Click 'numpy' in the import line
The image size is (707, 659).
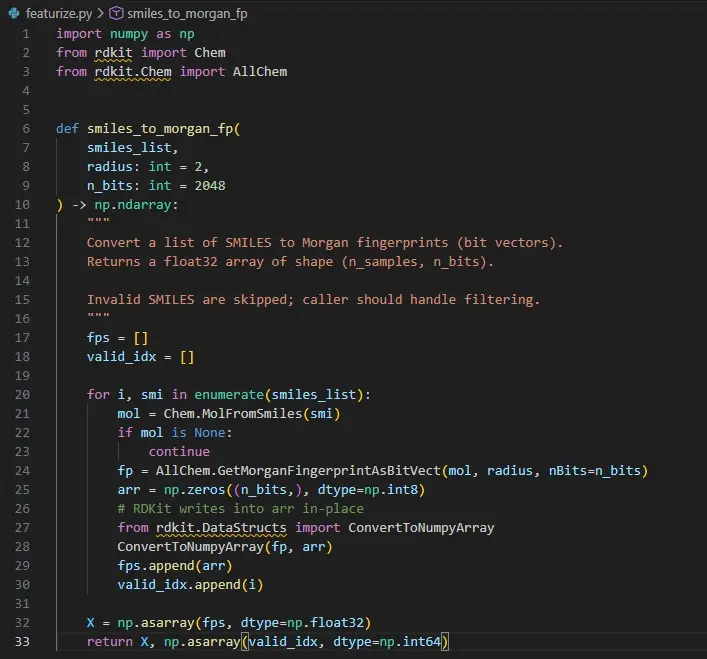coord(129,34)
